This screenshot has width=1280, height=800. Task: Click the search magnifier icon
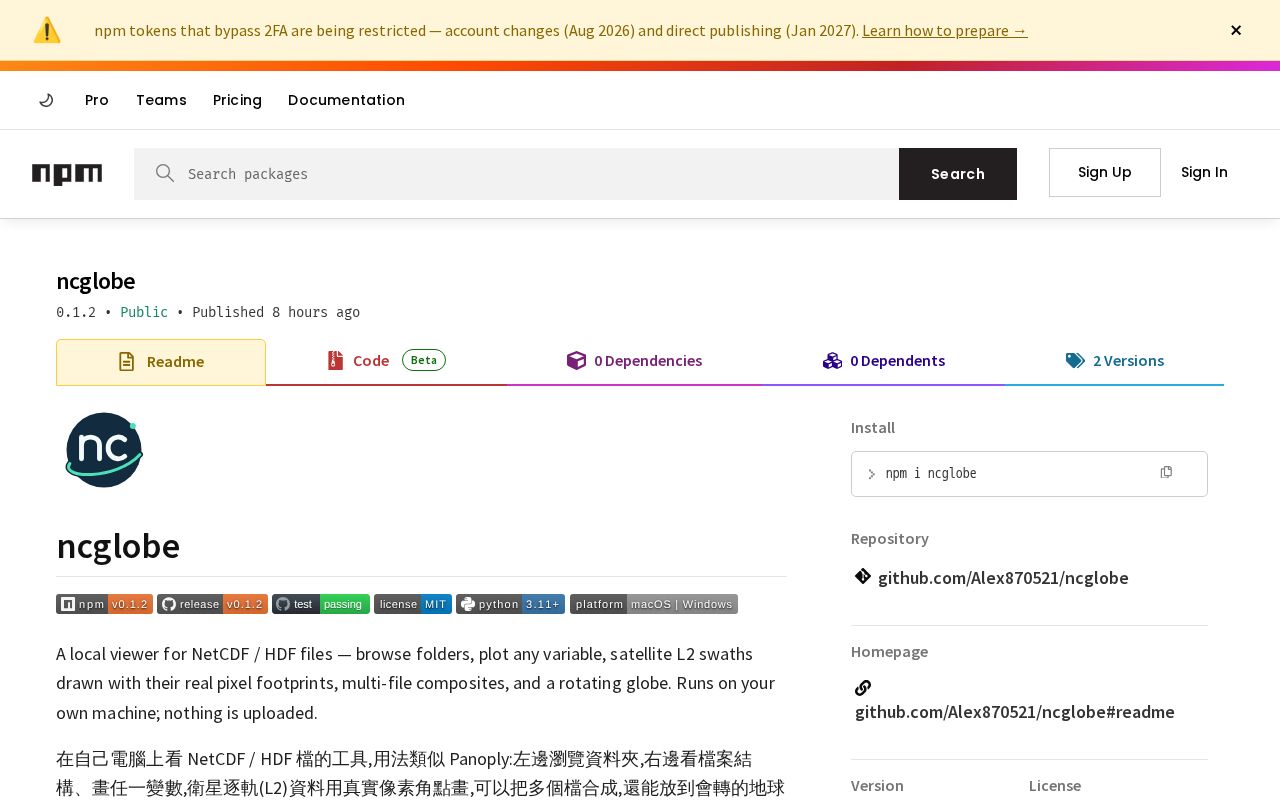click(165, 174)
